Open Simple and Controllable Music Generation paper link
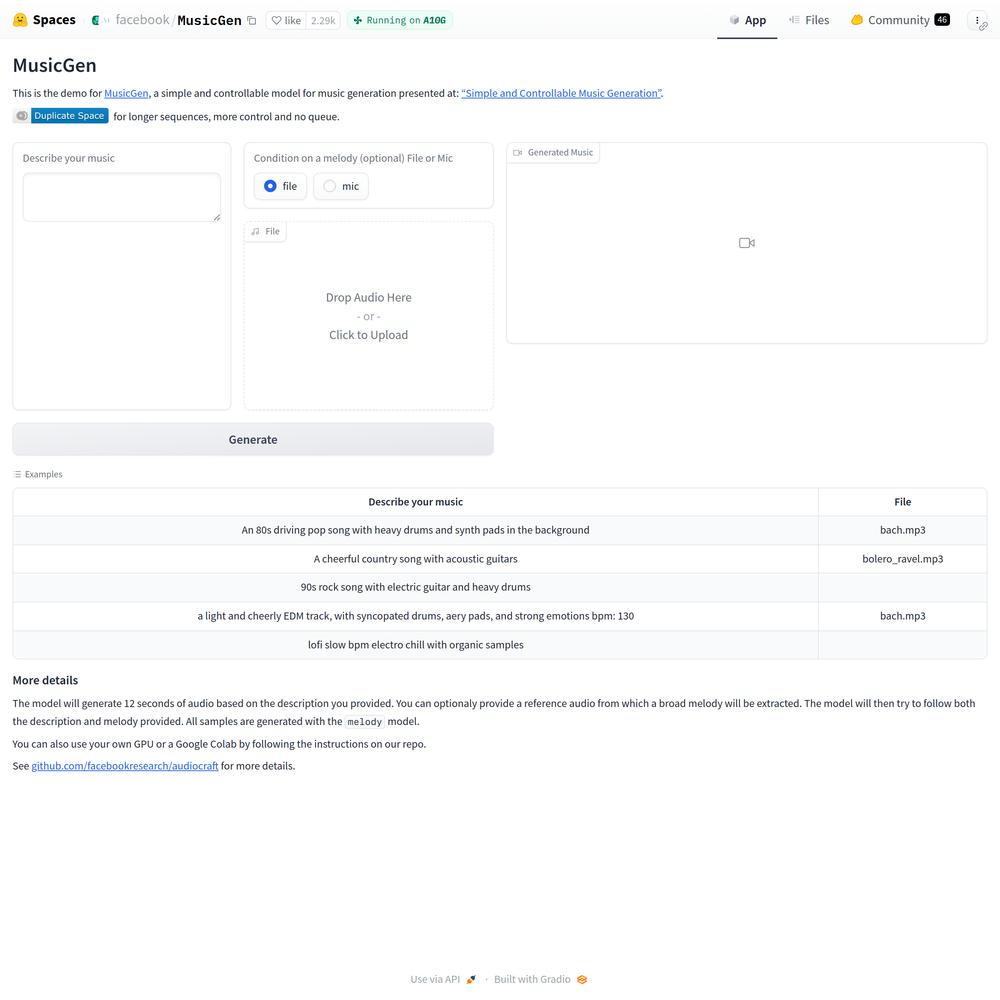Viewport: 1000px width, 1000px height. coord(561,93)
